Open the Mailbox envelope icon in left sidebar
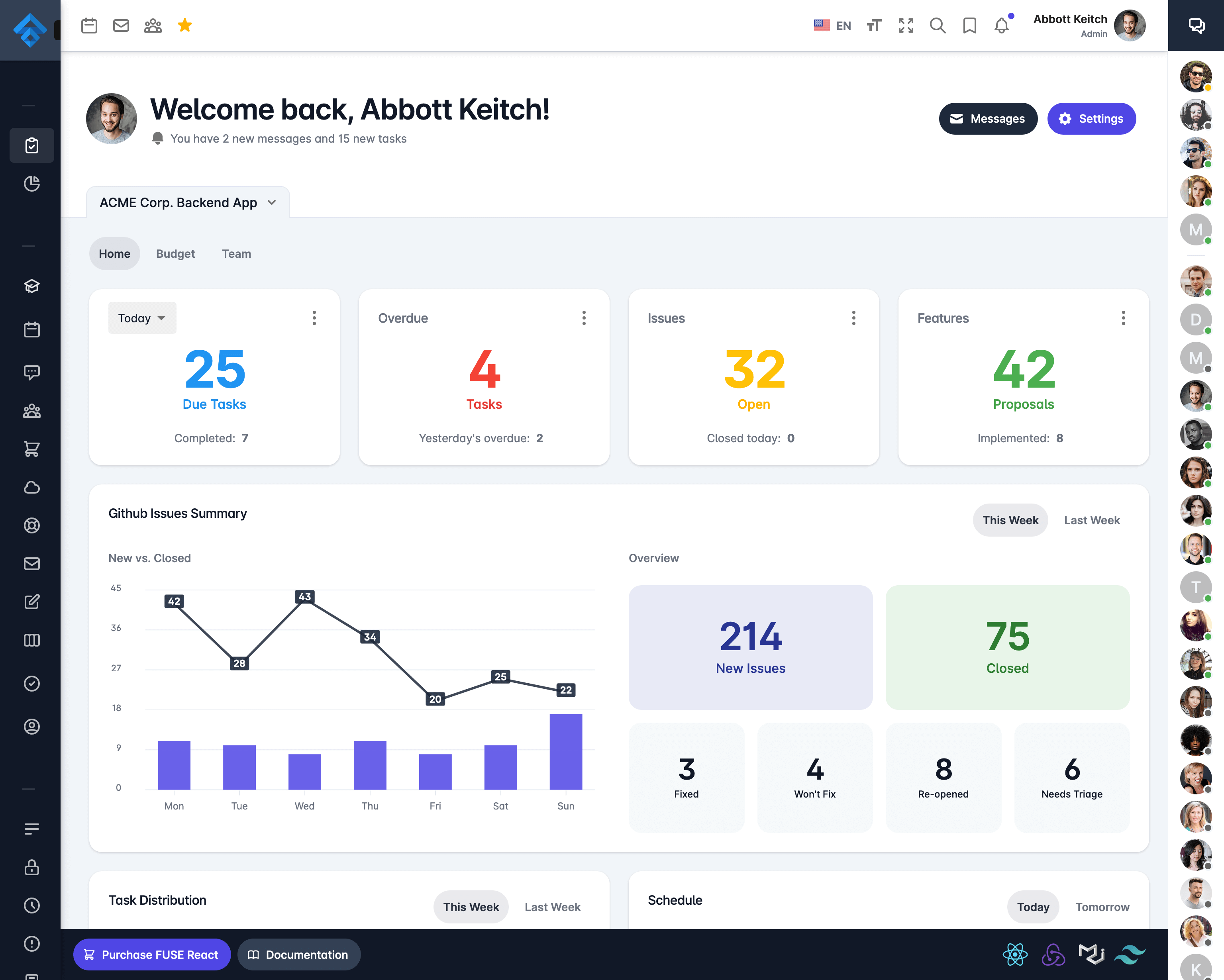Viewport: 1224px width, 980px height. click(x=32, y=563)
